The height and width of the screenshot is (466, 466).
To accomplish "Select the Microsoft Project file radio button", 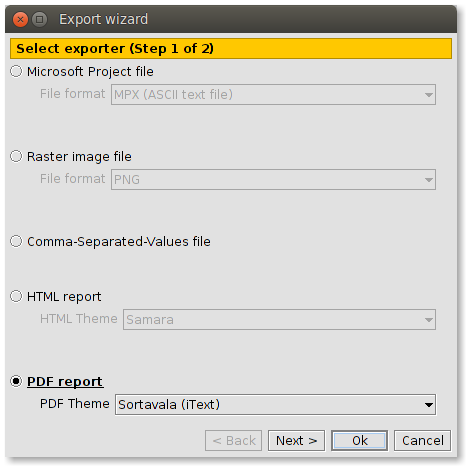I will click(16, 71).
